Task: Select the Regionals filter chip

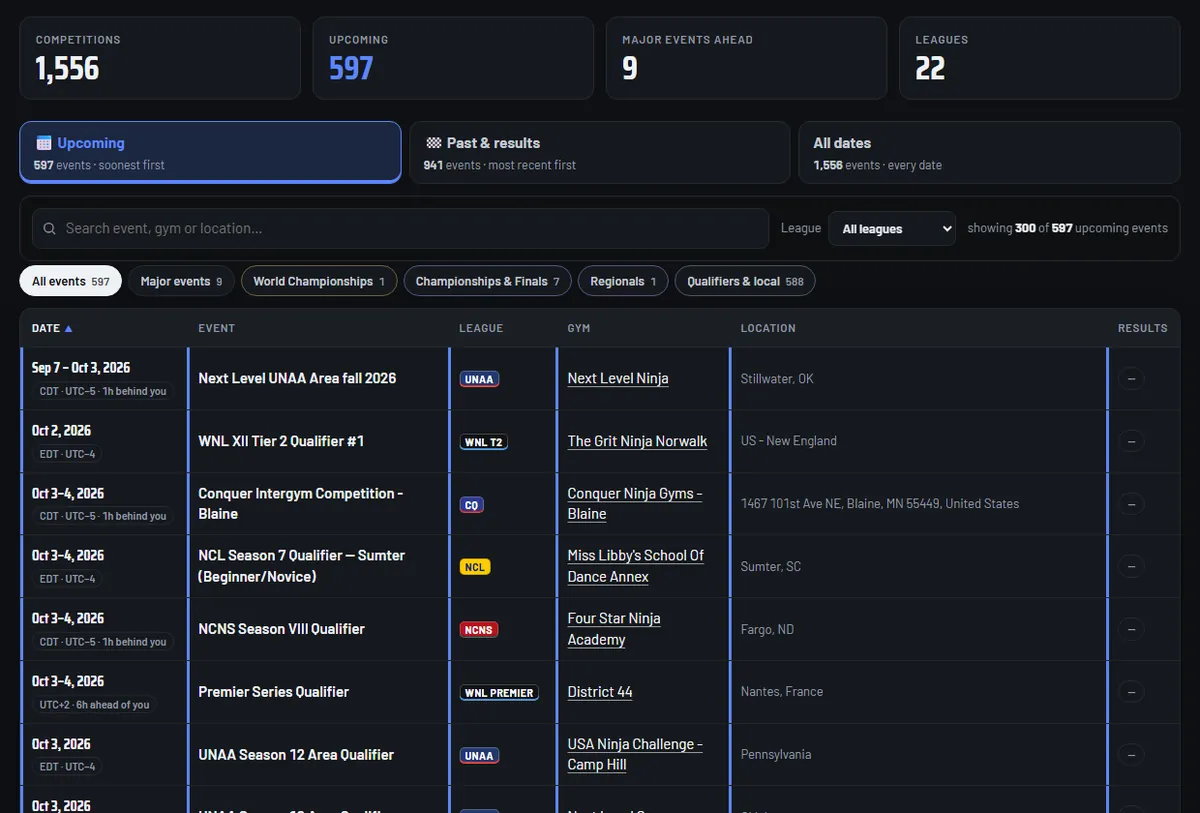Action: click(623, 281)
